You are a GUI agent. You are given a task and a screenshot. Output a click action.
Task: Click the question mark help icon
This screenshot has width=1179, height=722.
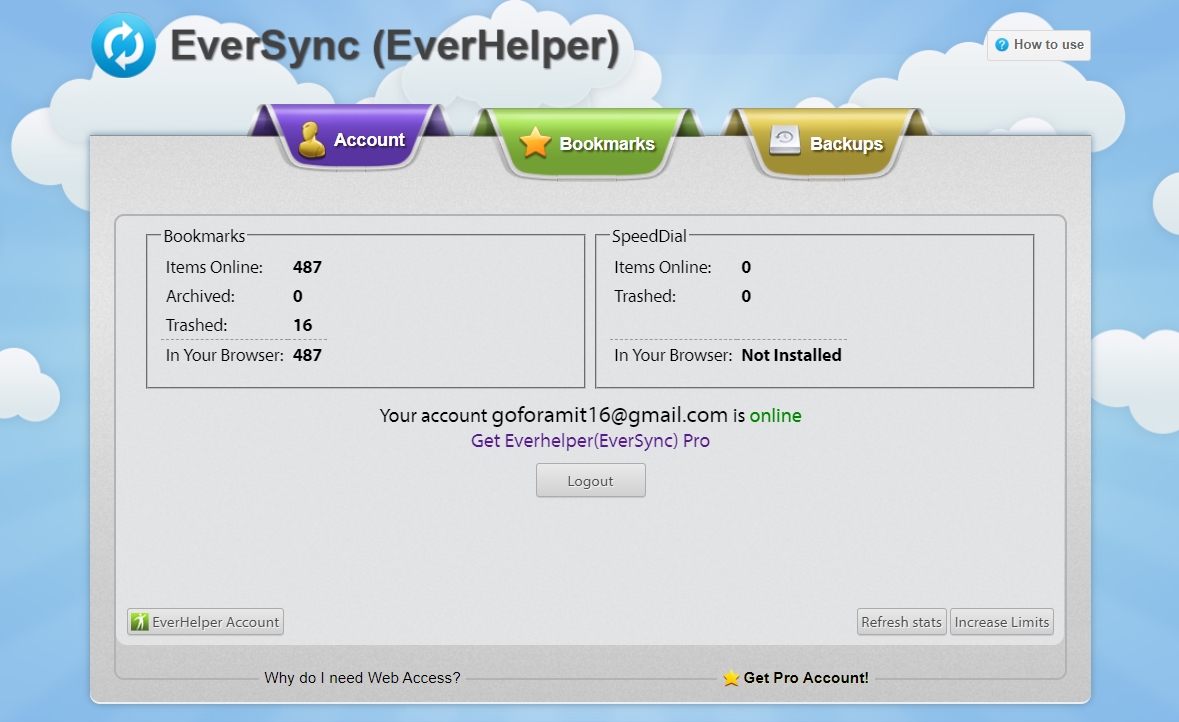(1002, 45)
